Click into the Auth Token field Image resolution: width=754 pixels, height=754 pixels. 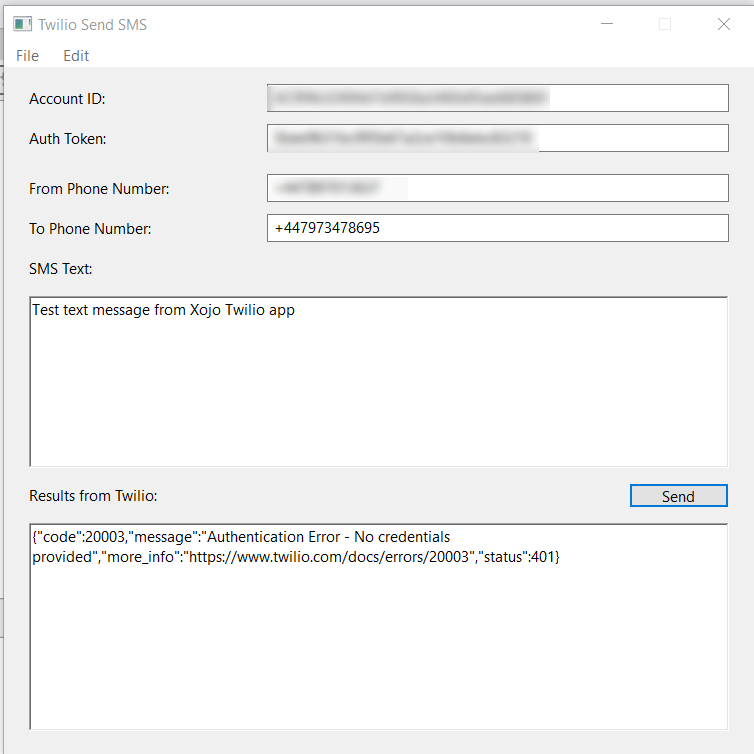click(497, 138)
